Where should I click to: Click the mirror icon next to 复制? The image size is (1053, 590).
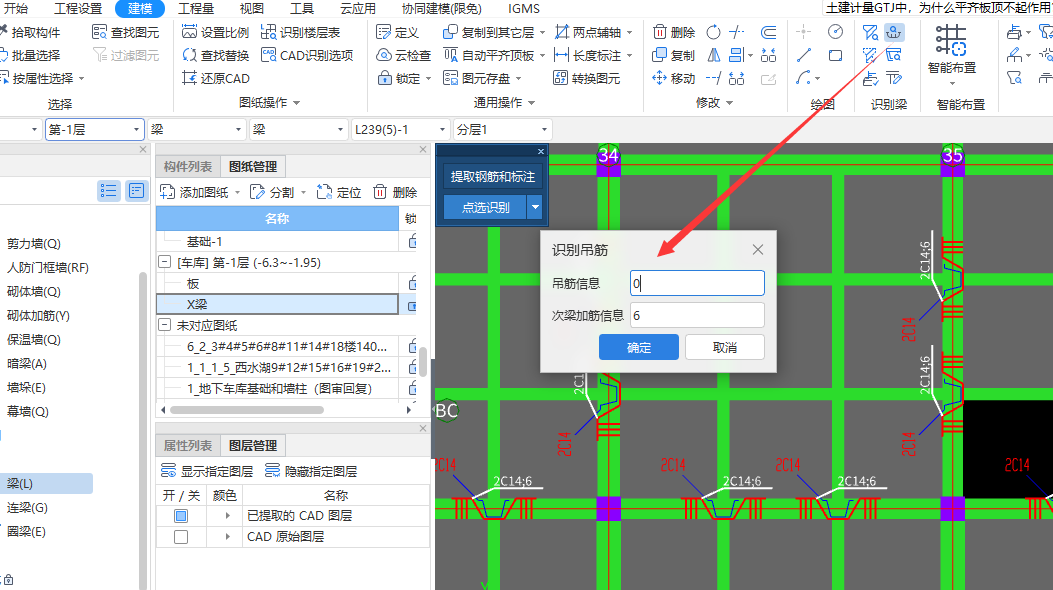(x=714, y=55)
